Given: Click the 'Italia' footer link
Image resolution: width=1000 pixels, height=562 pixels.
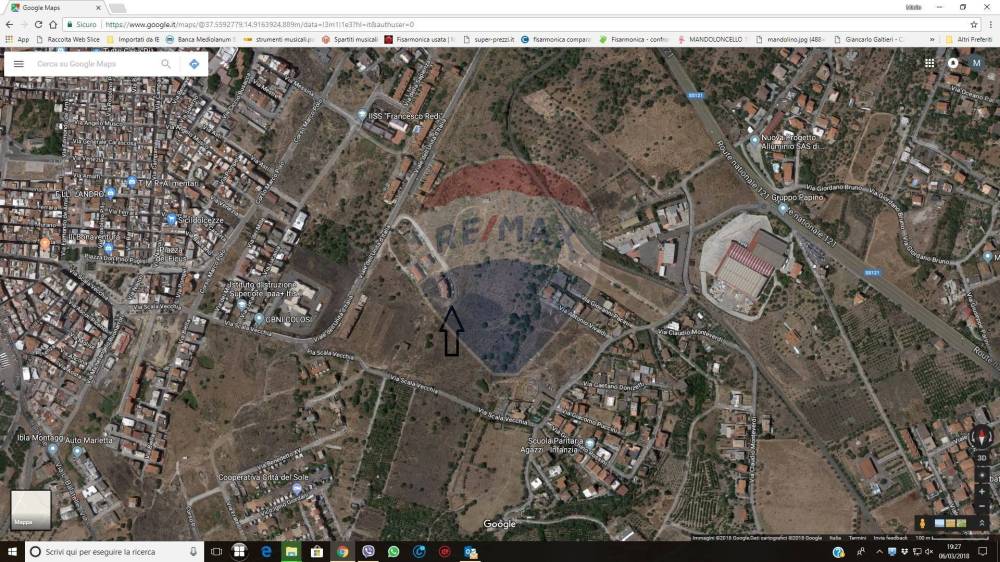Looking at the screenshot, I should point(835,538).
